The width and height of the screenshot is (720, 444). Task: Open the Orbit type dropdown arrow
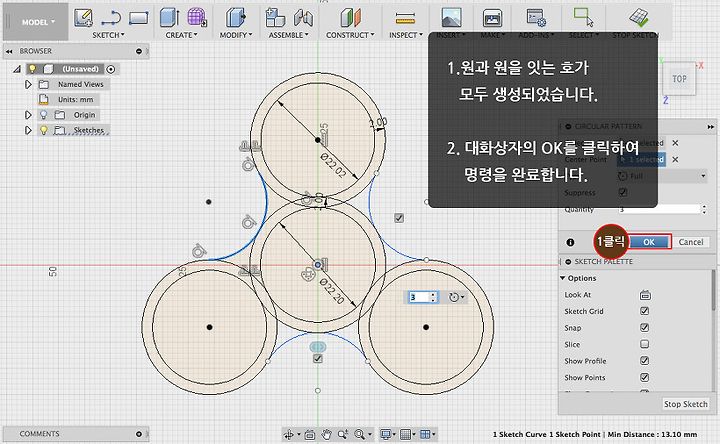299,434
